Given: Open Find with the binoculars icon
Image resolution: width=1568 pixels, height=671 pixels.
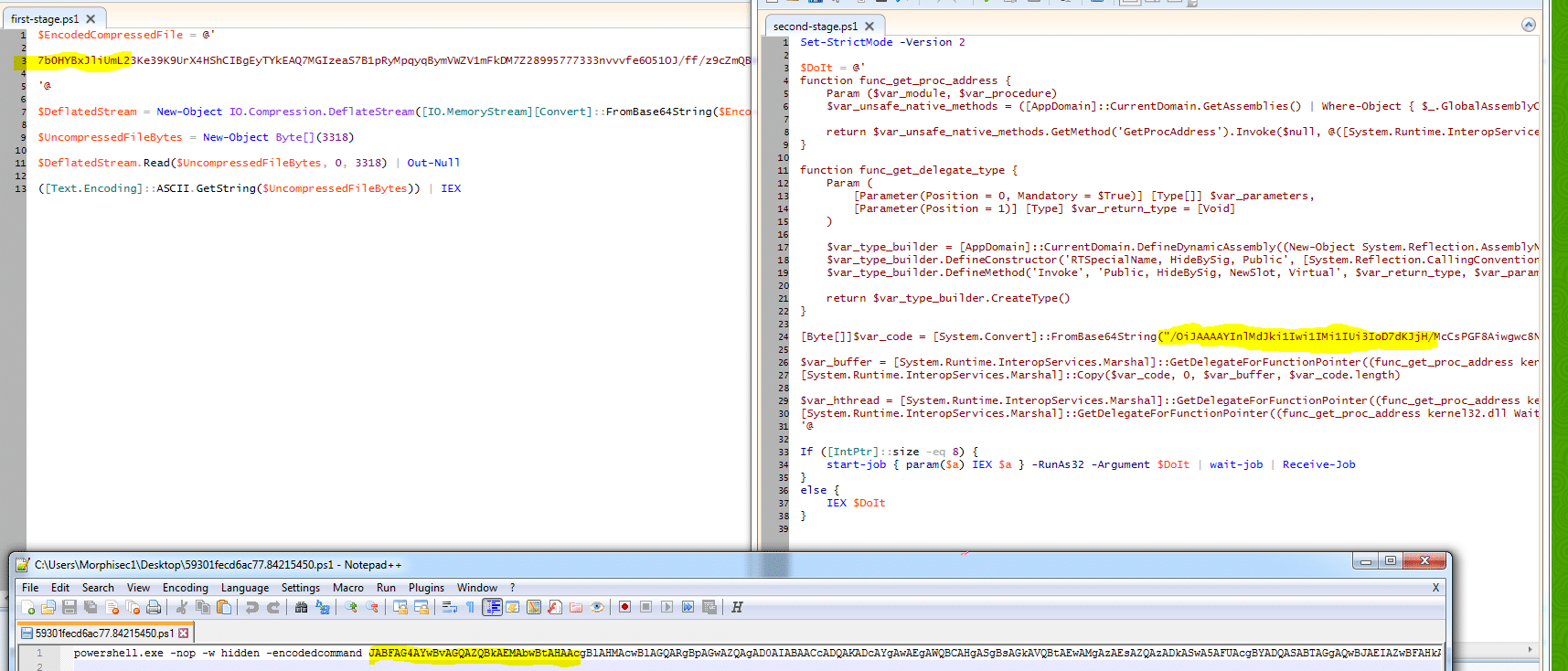Looking at the screenshot, I should point(301,607).
